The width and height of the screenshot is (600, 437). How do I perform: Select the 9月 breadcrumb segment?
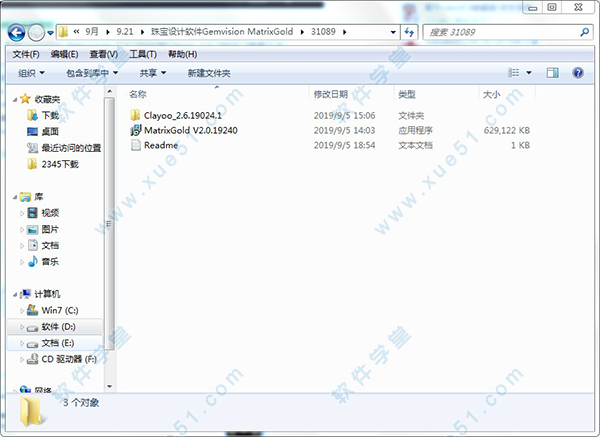(92, 32)
